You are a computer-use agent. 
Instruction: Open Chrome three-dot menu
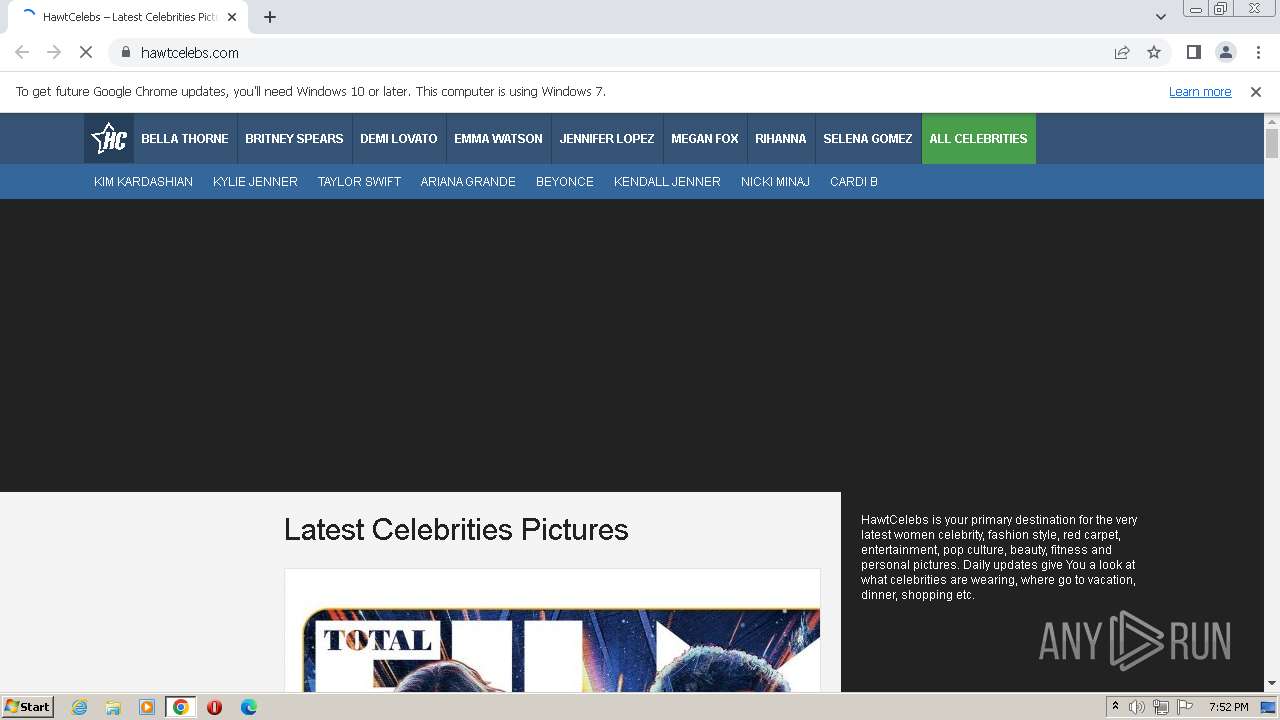pos(1258,52)
